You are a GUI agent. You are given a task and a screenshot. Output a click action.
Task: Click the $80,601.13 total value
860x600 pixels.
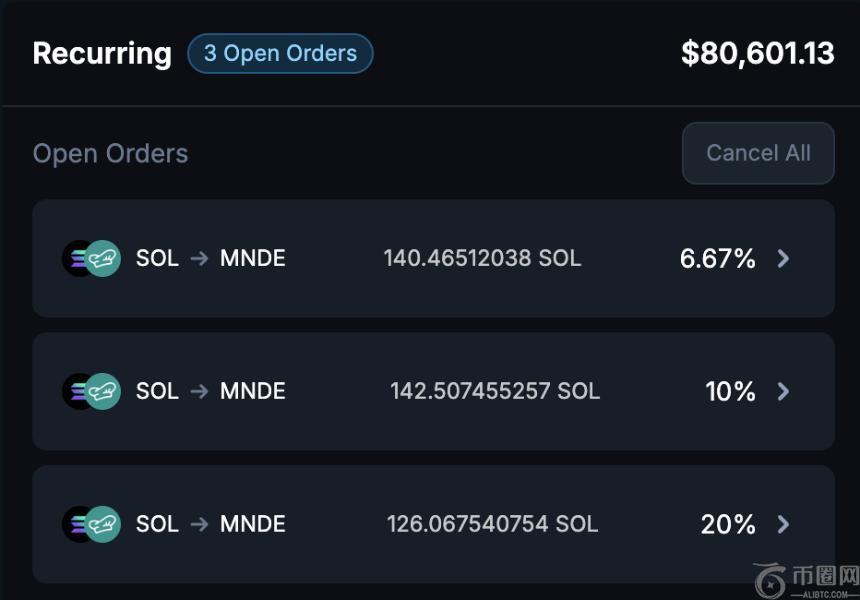(757, 54)
